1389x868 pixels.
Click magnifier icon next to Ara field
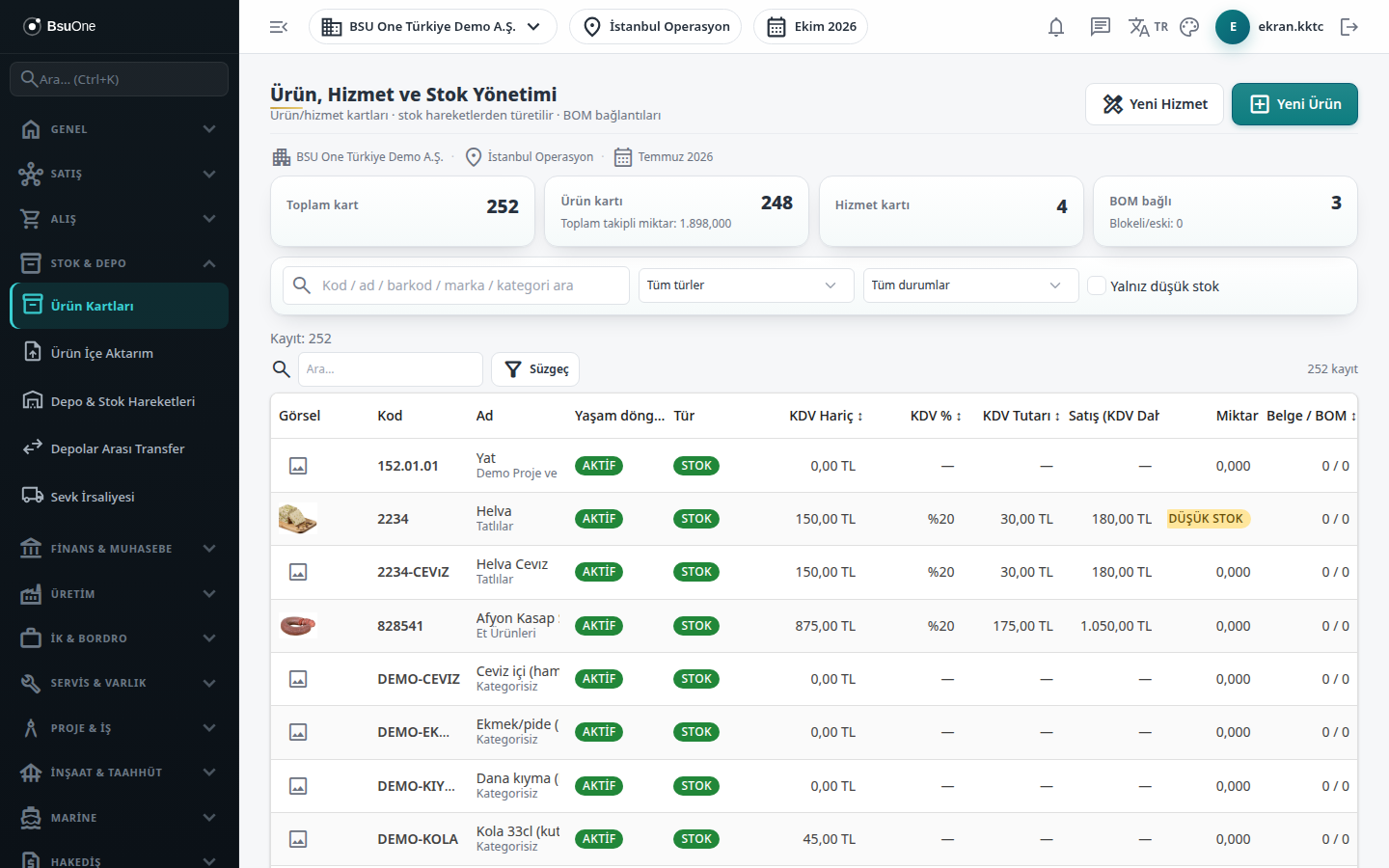[281, 369]
